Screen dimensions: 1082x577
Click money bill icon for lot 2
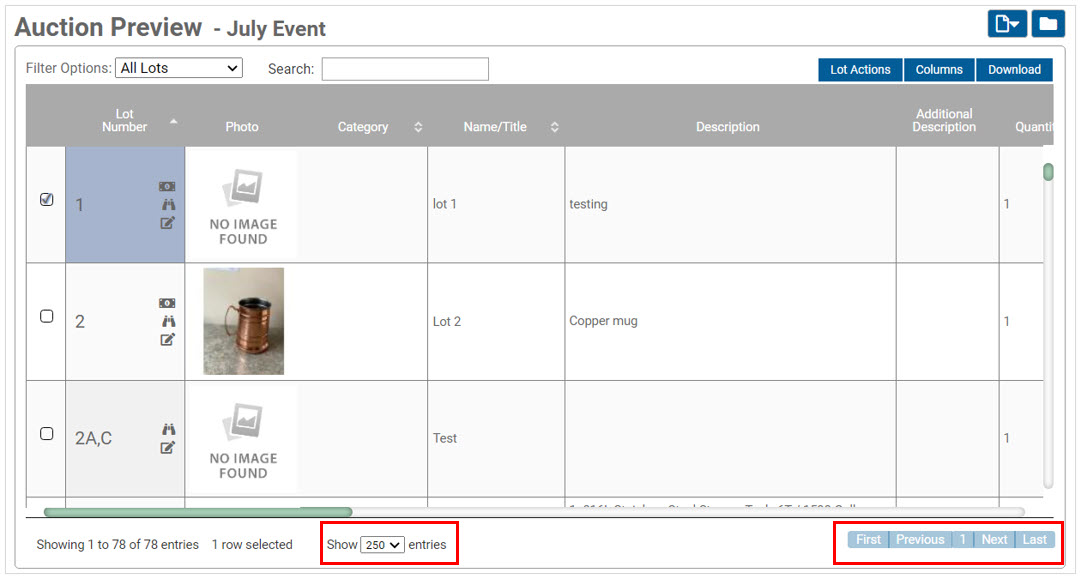167,303
